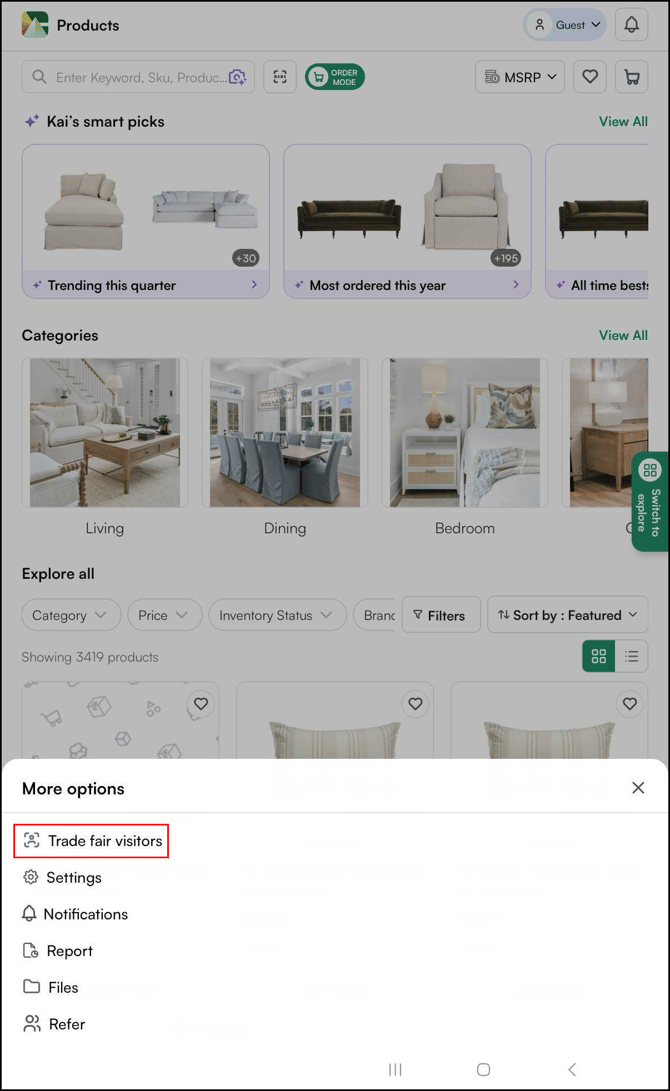This screenshot has width=670, height=1091.
Task: Open the Inventory Status filter dropdown
Action: tap(277, 615)
